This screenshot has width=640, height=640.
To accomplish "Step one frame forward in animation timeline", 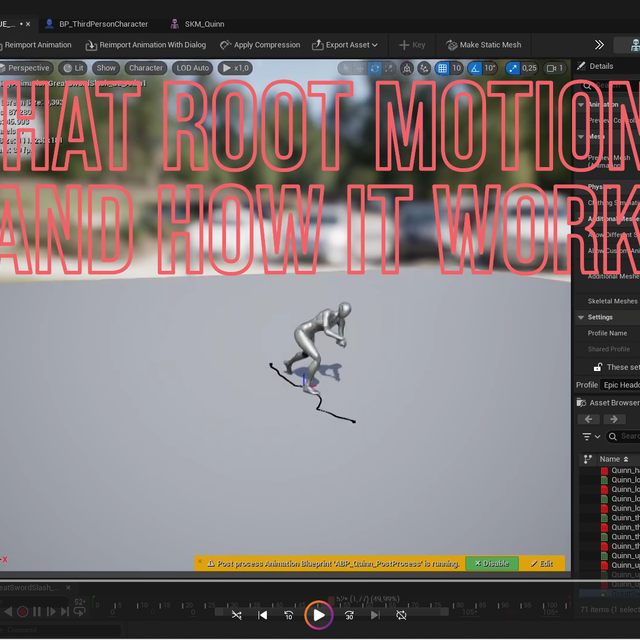I will point(51,611).
